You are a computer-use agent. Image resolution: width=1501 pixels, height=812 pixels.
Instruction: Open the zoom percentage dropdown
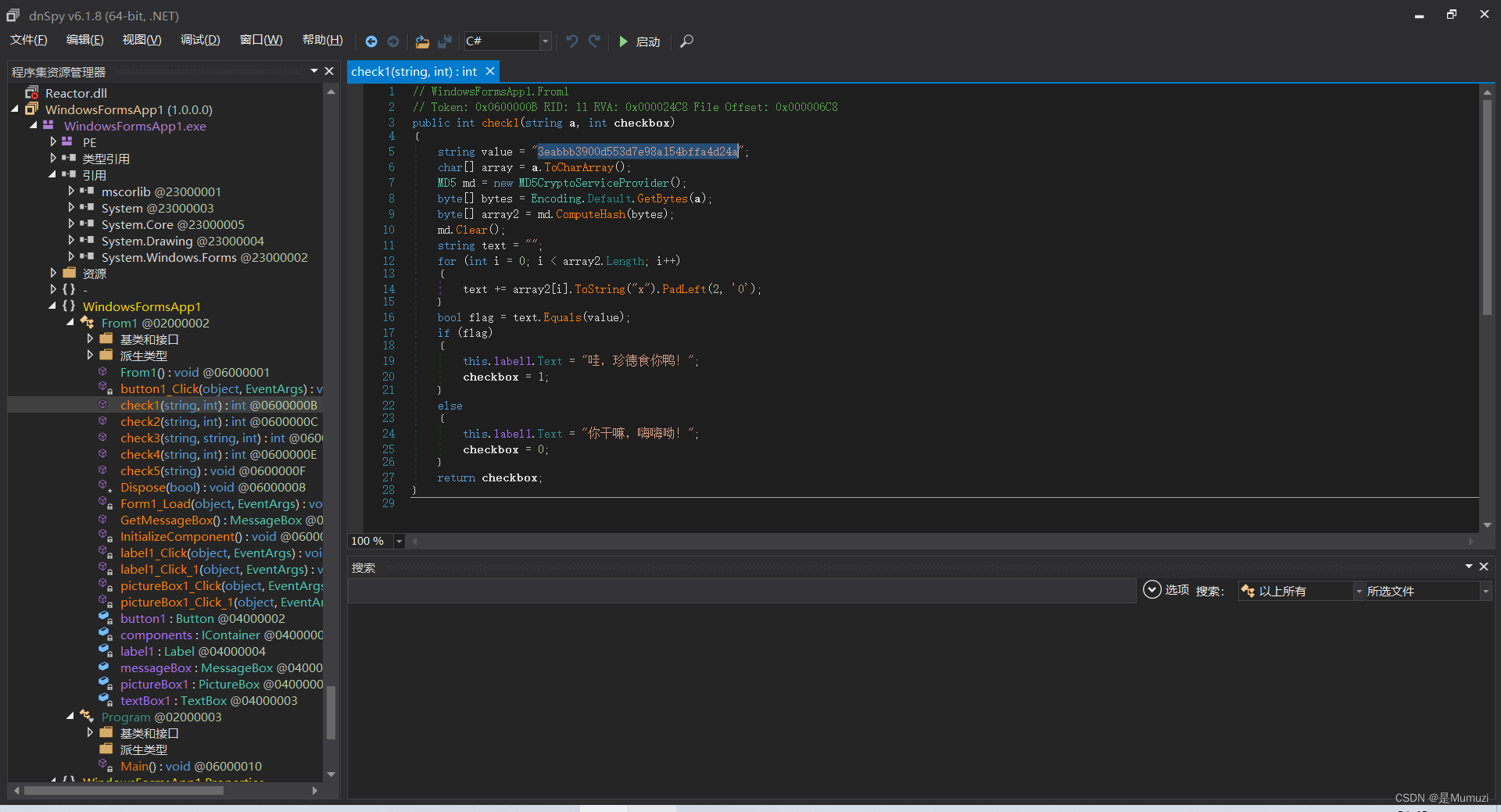pos(399,541)
